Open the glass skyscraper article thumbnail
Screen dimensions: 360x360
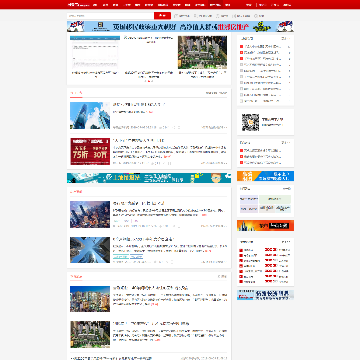click(90, 115)
